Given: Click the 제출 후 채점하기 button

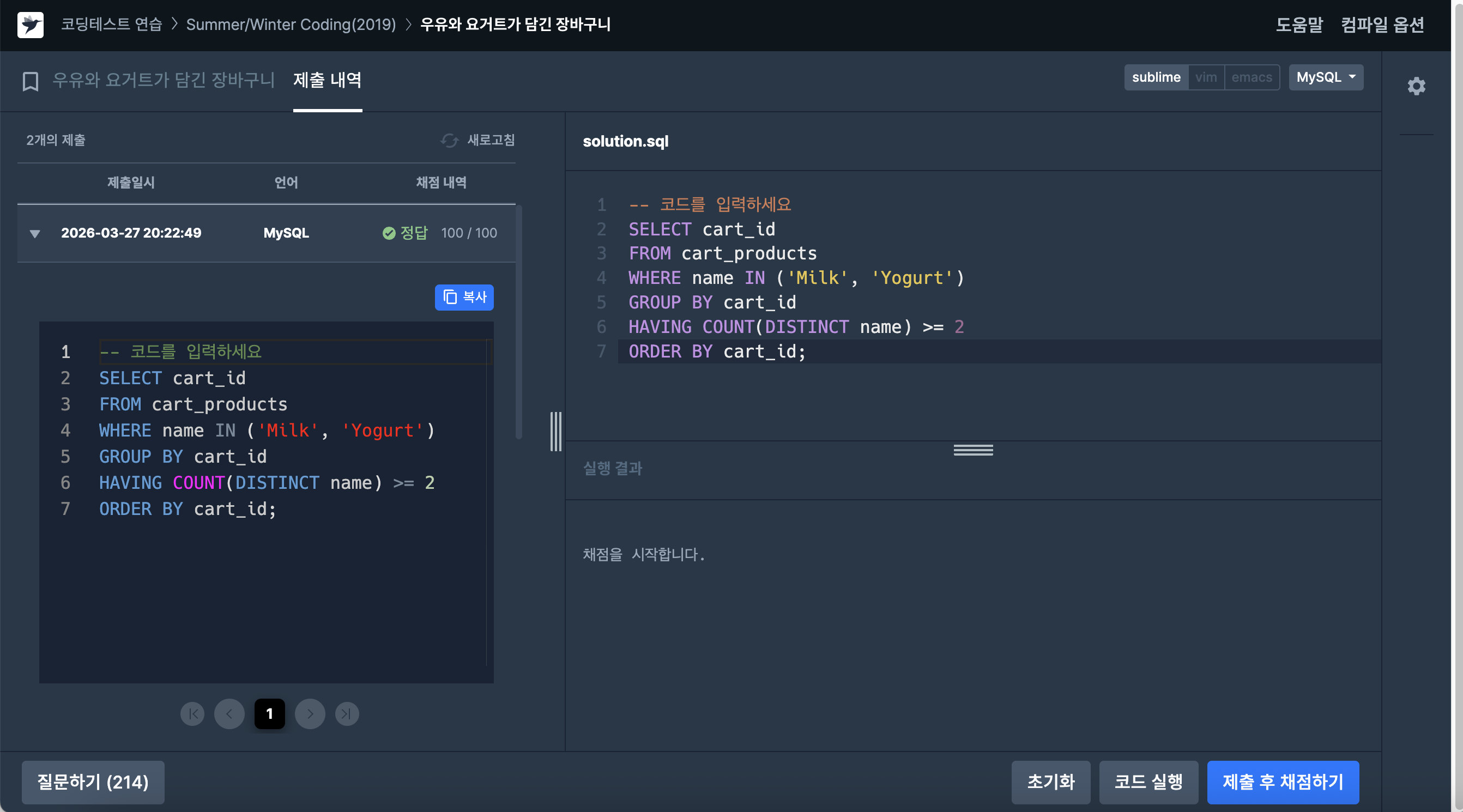Looking at the screenshot, I should point(1283,782).
